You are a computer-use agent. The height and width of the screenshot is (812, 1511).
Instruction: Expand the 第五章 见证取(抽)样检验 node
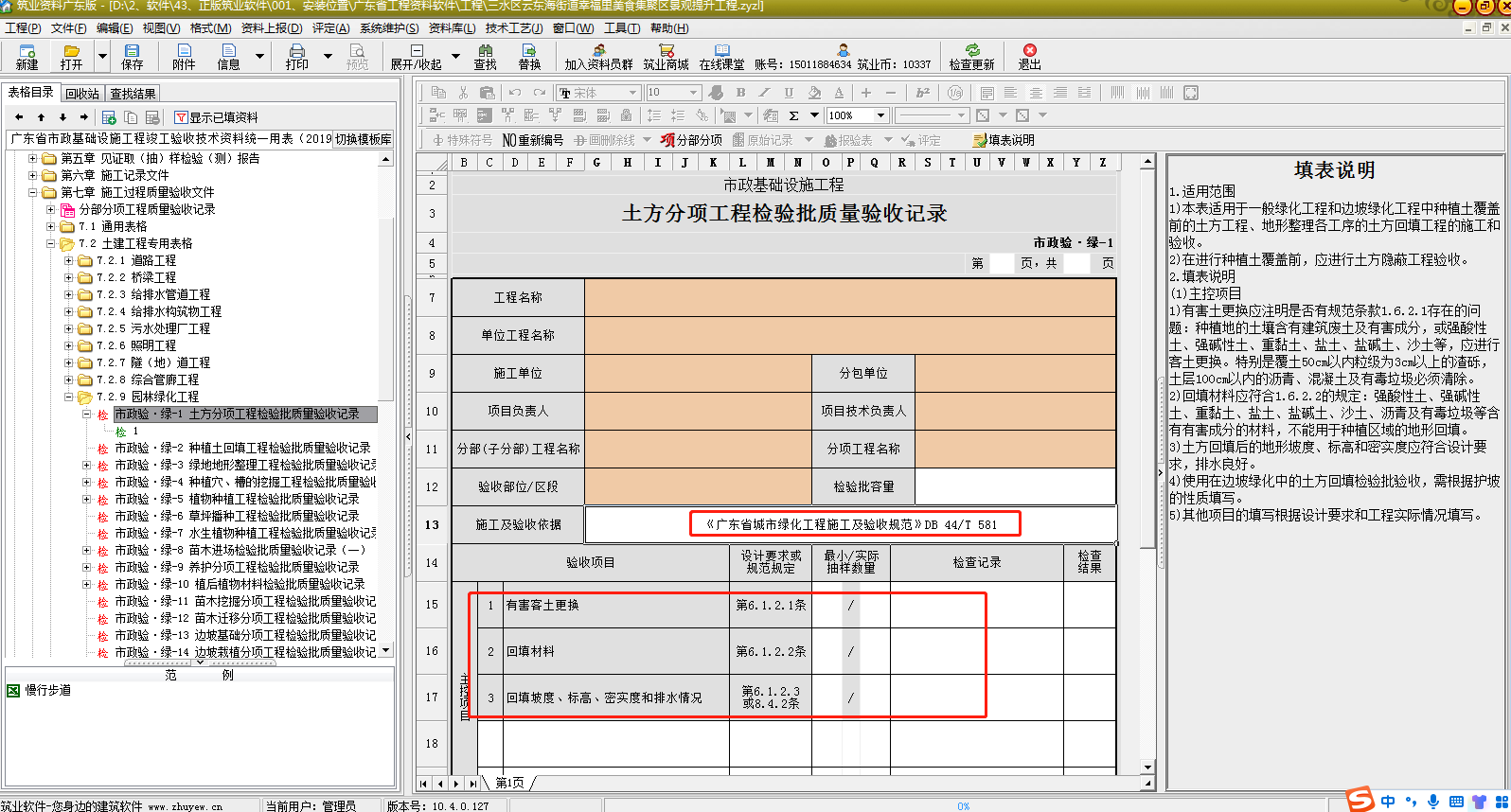(x=32, y=158)
